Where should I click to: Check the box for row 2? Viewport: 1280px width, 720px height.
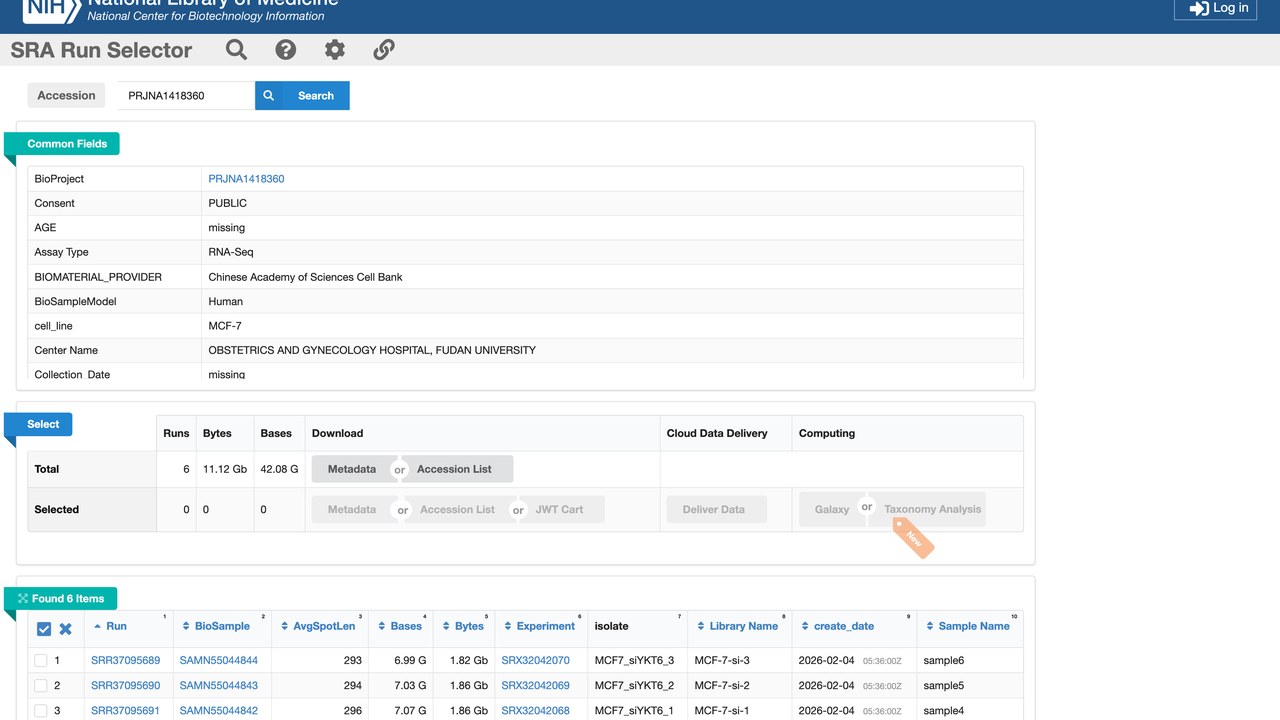41,685
